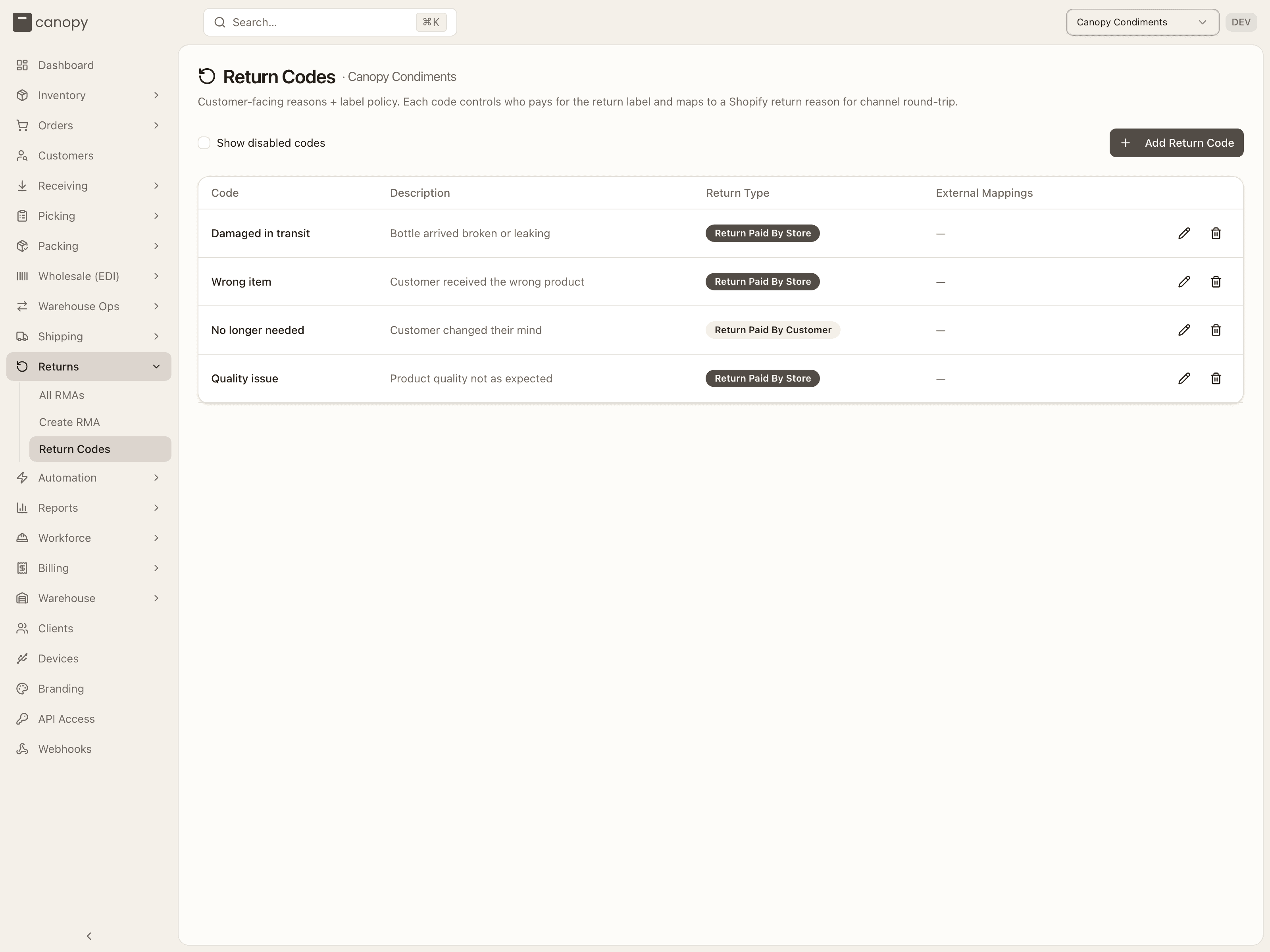Image resolution: width=1270 pixels, height=952 pixels.
Task: Expand the Automation menu chevron
Action: point(156,478)
